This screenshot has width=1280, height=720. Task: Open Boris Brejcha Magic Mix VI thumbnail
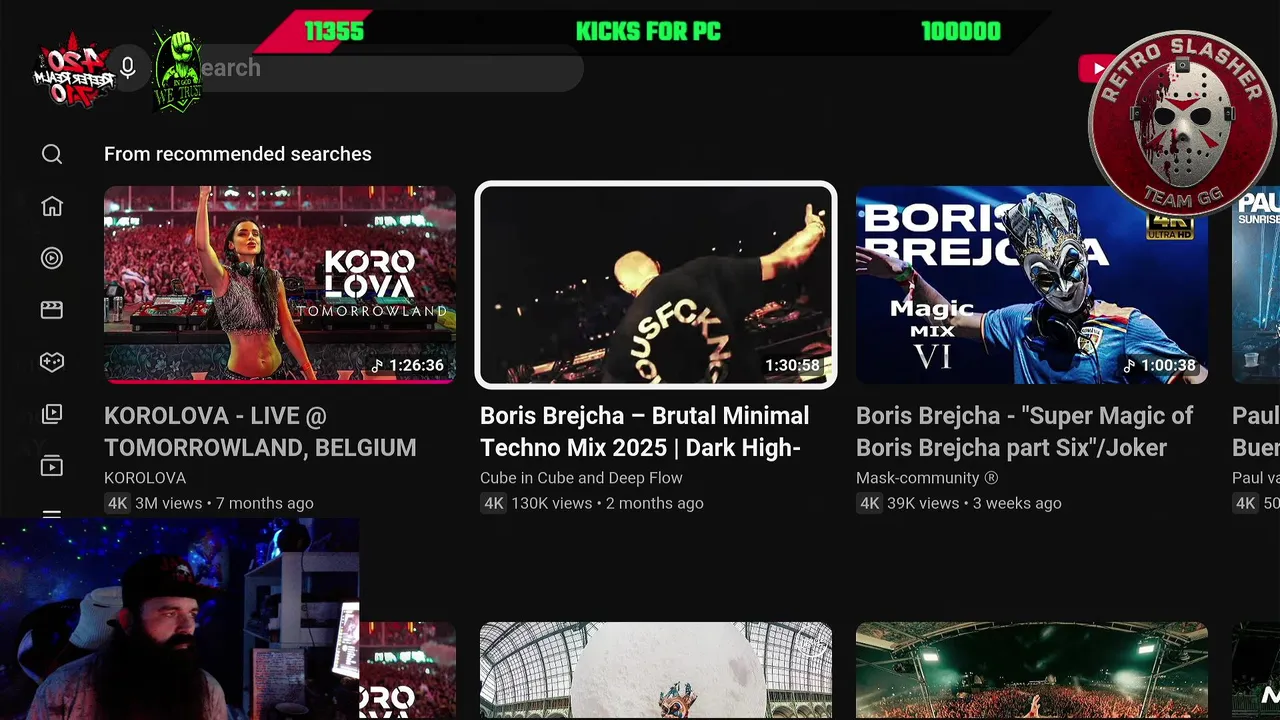click(x=1032, y=284)
